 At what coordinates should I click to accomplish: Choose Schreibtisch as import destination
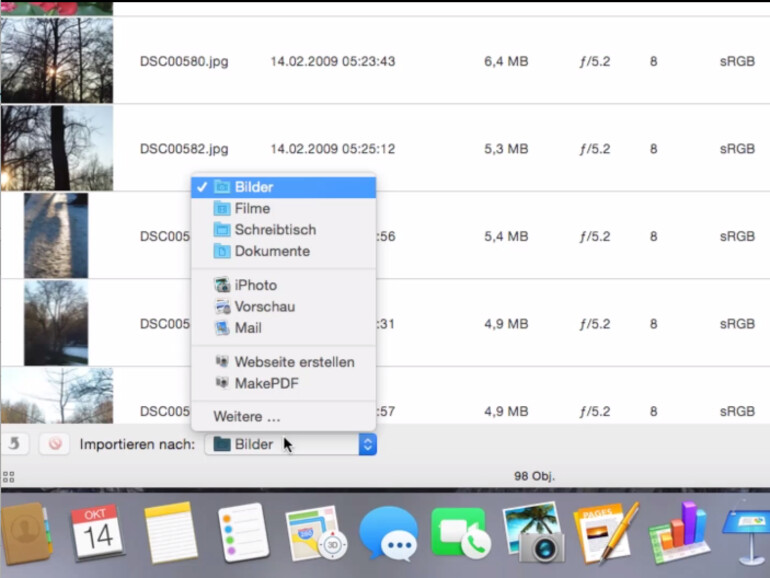(x=283, y=230)
